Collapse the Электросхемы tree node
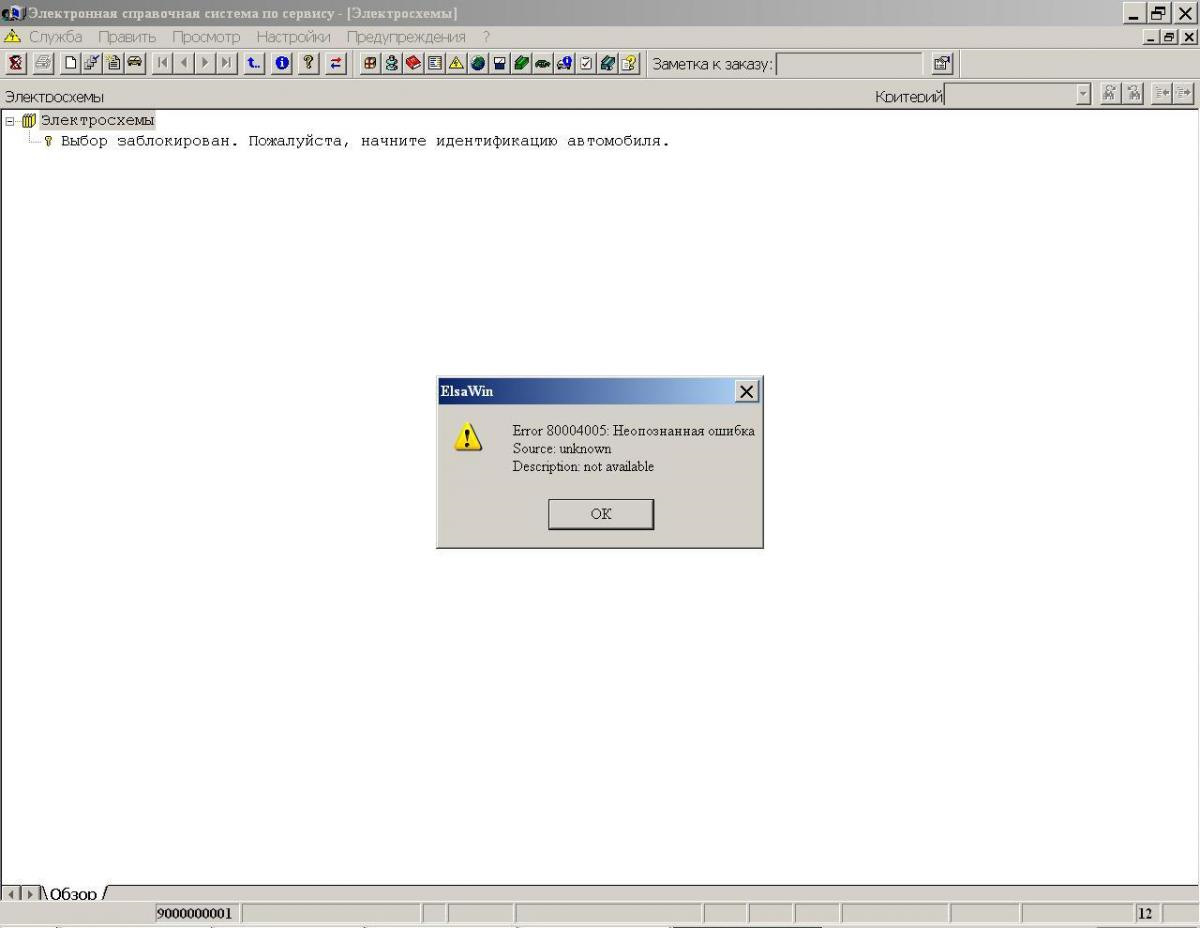Image resolution: width=1200 pixels, height=928 pixels. coord(10,121)
